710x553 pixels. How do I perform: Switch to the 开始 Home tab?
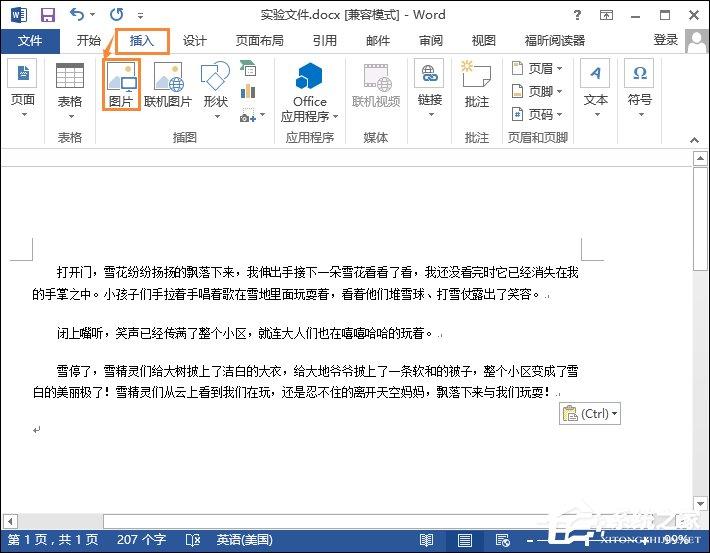(x=88, y=41)
